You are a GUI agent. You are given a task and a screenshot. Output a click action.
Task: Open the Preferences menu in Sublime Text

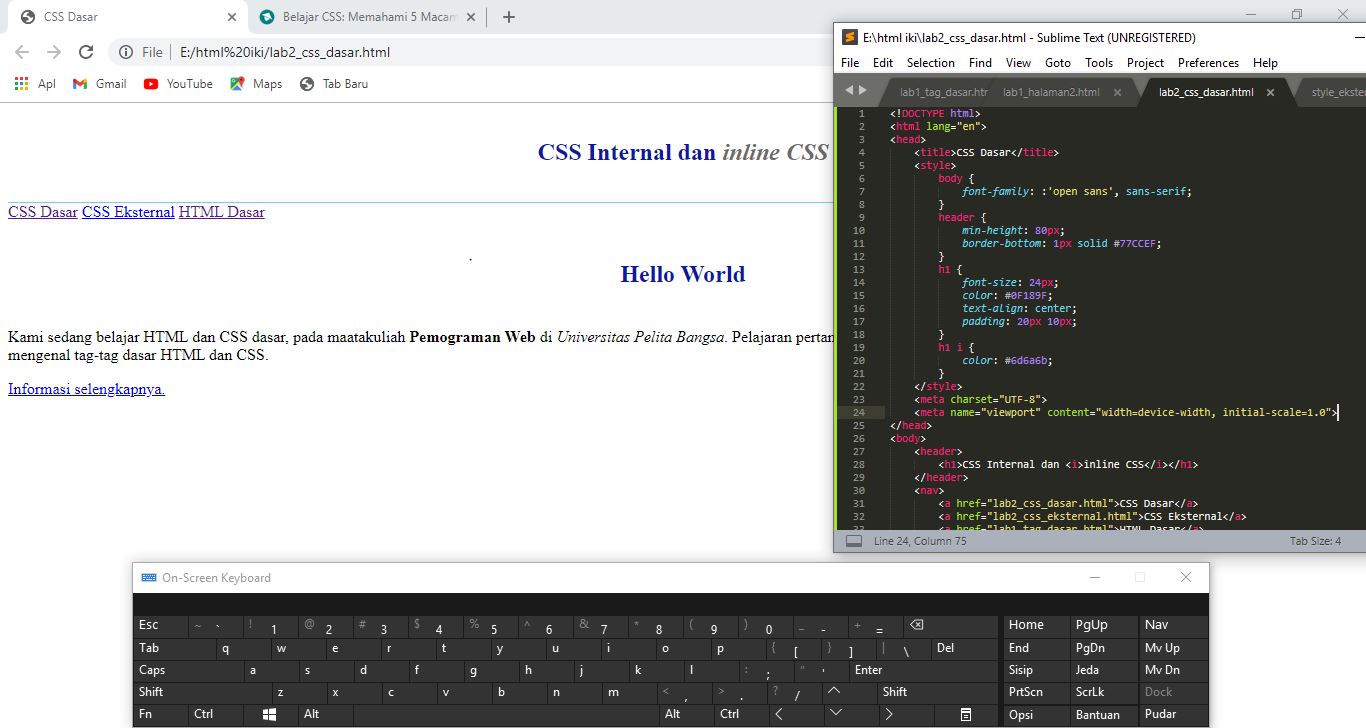1208,62
